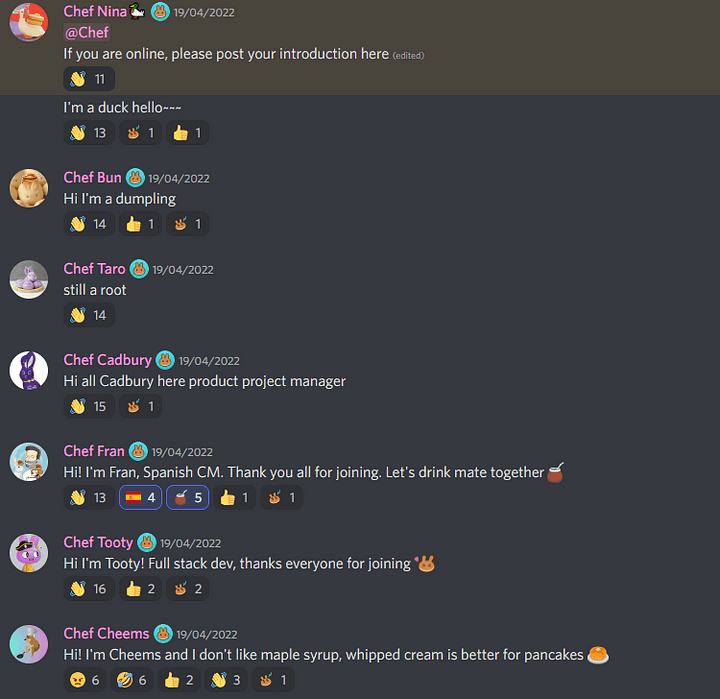This screenshot has height=699, width=720.
Task: Click the Chef Tooty username
Action: click(x=98, y=542)
